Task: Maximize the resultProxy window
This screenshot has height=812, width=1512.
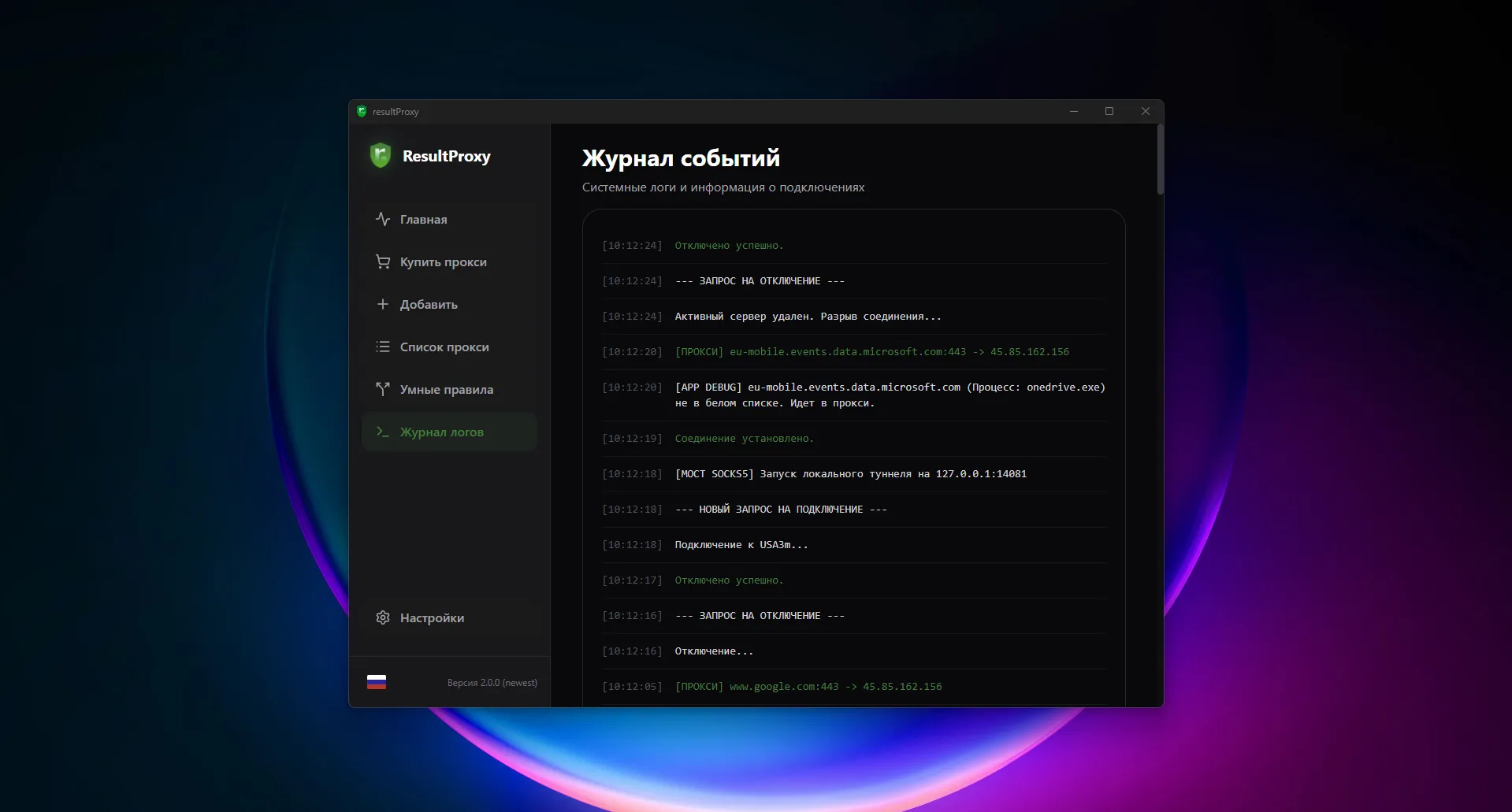Action: coord(1109,111)
